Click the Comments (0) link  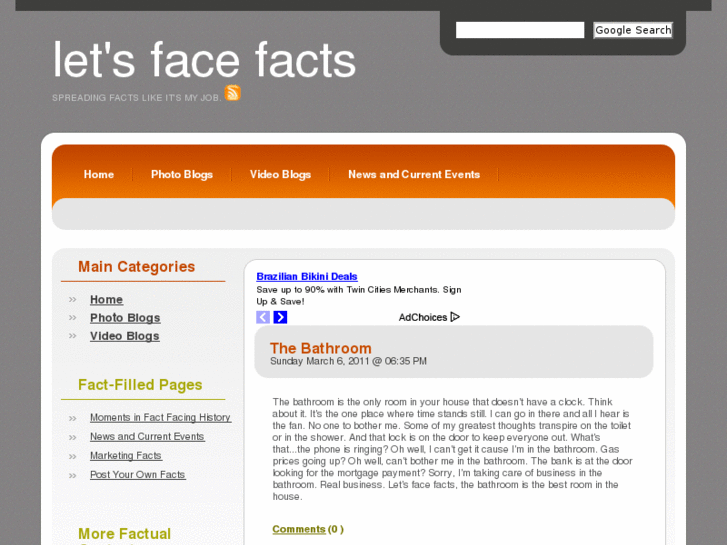(308, 529)
